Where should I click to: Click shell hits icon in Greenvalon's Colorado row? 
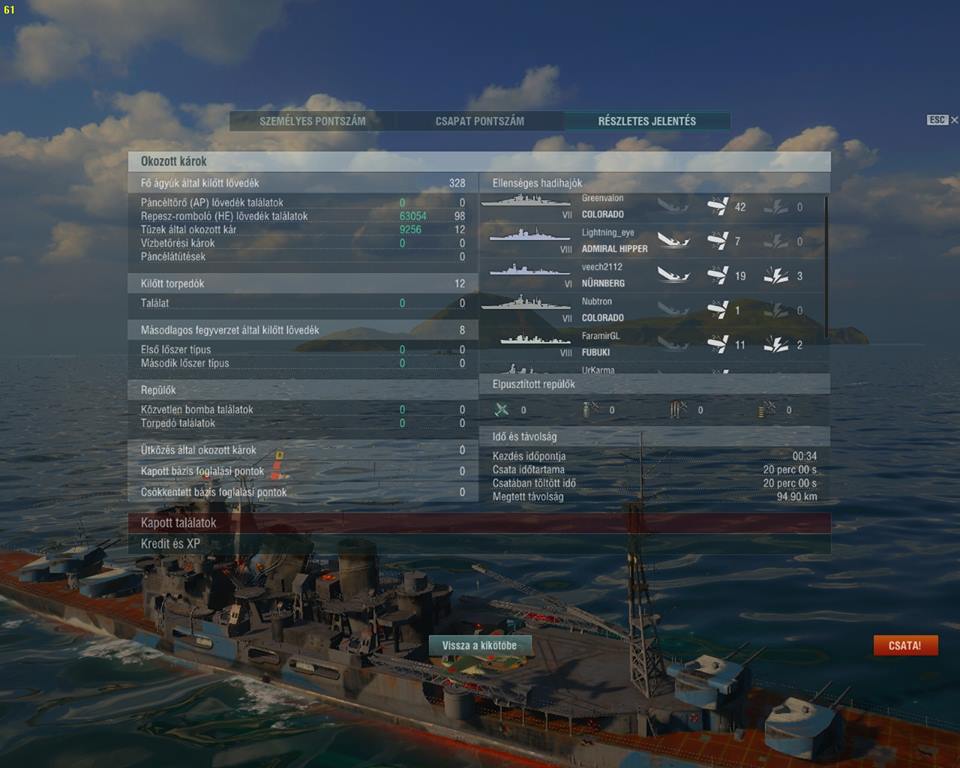718,206
